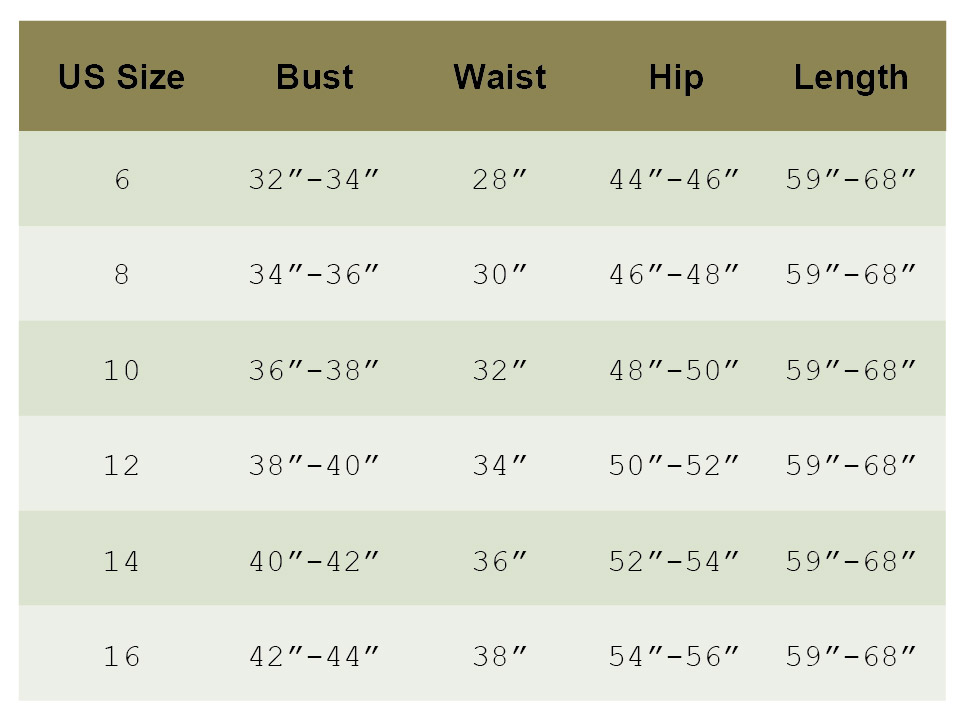Click the US size 8 cell
This screenshot has height=721, width=964.
121,275
